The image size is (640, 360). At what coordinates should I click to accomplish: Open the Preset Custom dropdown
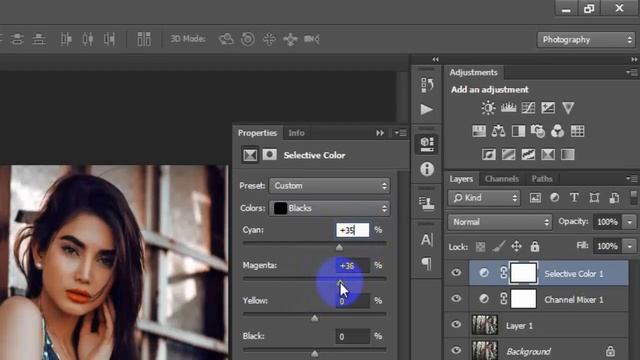[x=329, y=186]
